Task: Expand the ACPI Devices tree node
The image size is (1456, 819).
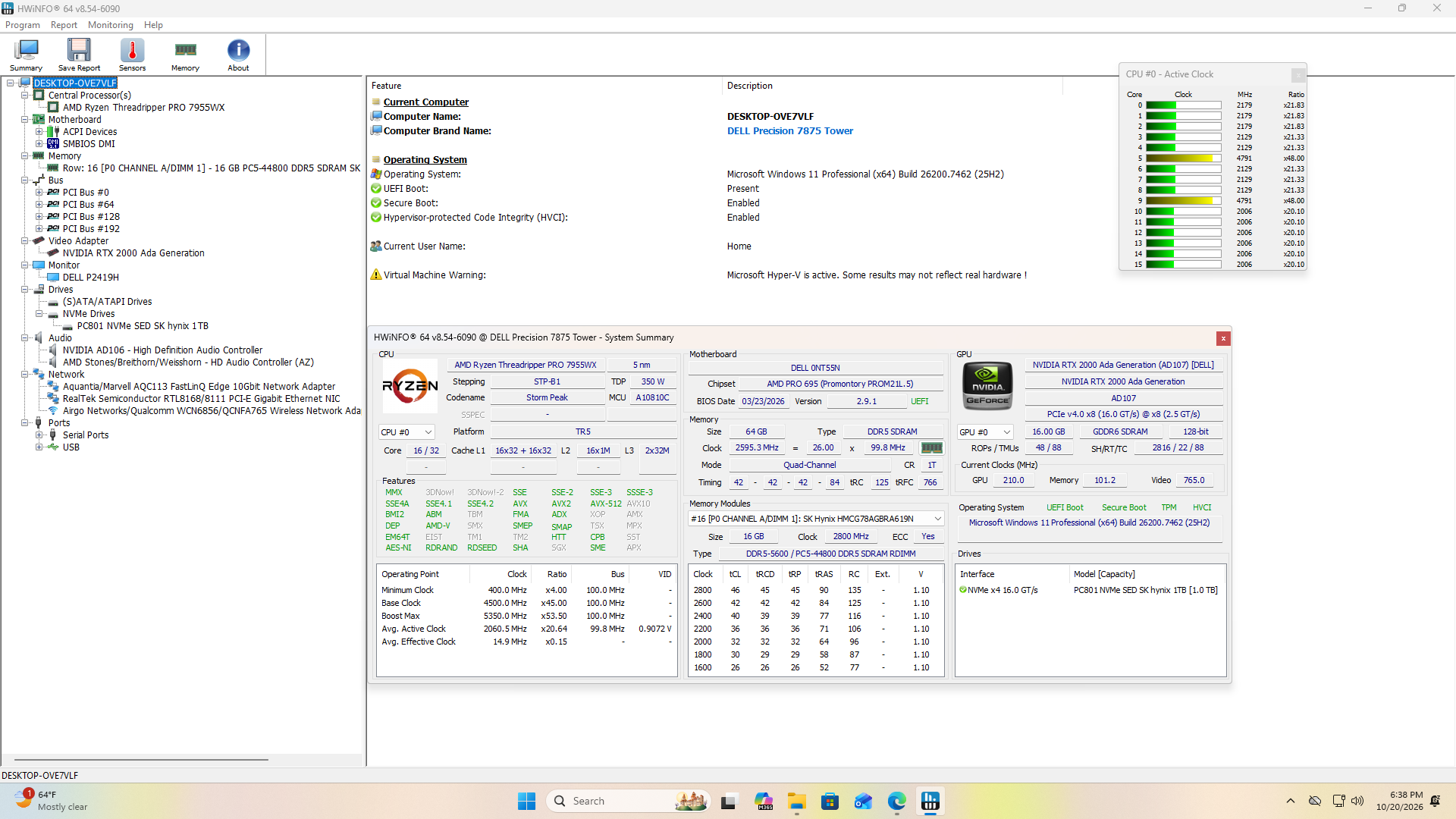Action: (x=39, y=132)
